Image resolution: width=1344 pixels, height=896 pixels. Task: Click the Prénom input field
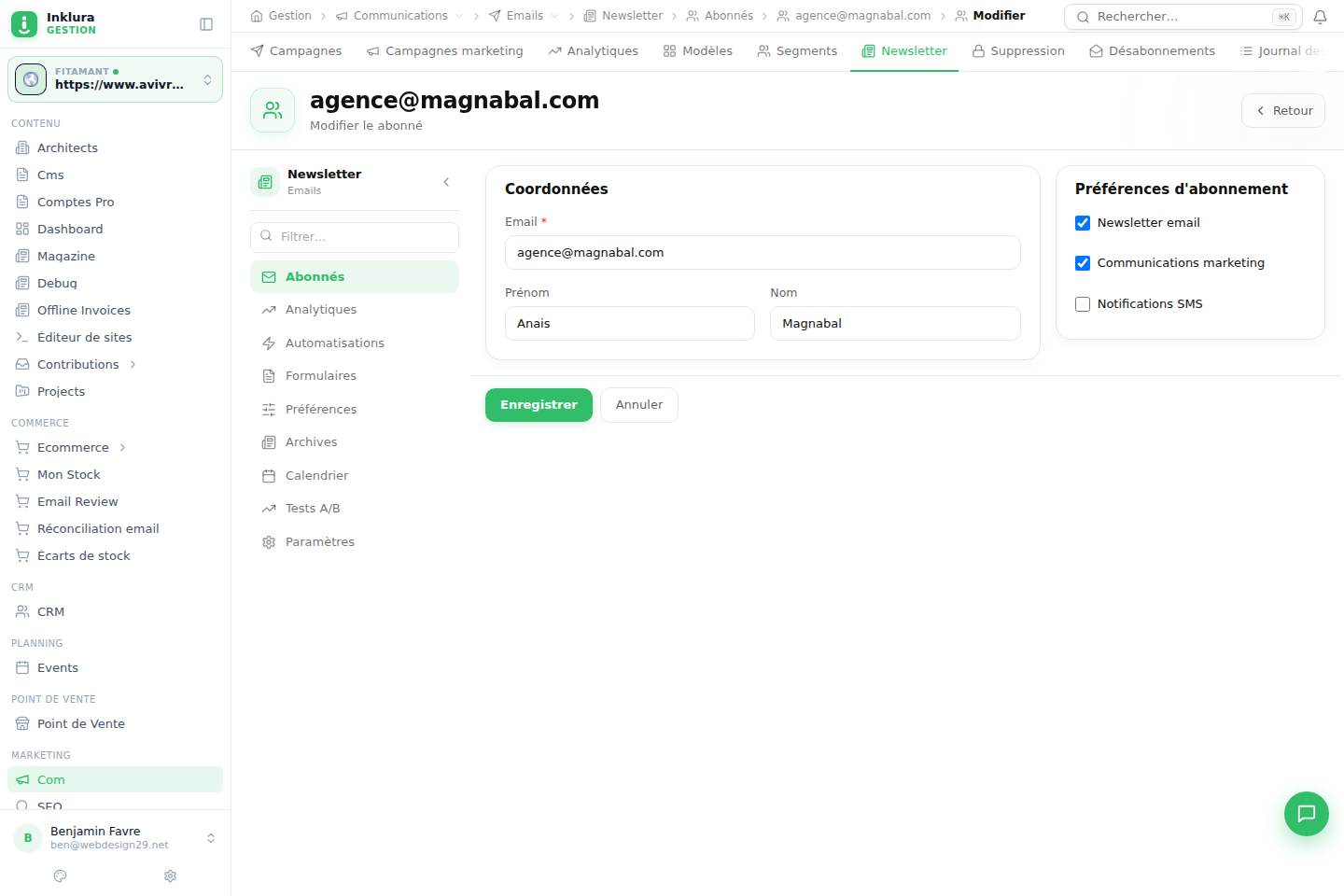point(630,323)
